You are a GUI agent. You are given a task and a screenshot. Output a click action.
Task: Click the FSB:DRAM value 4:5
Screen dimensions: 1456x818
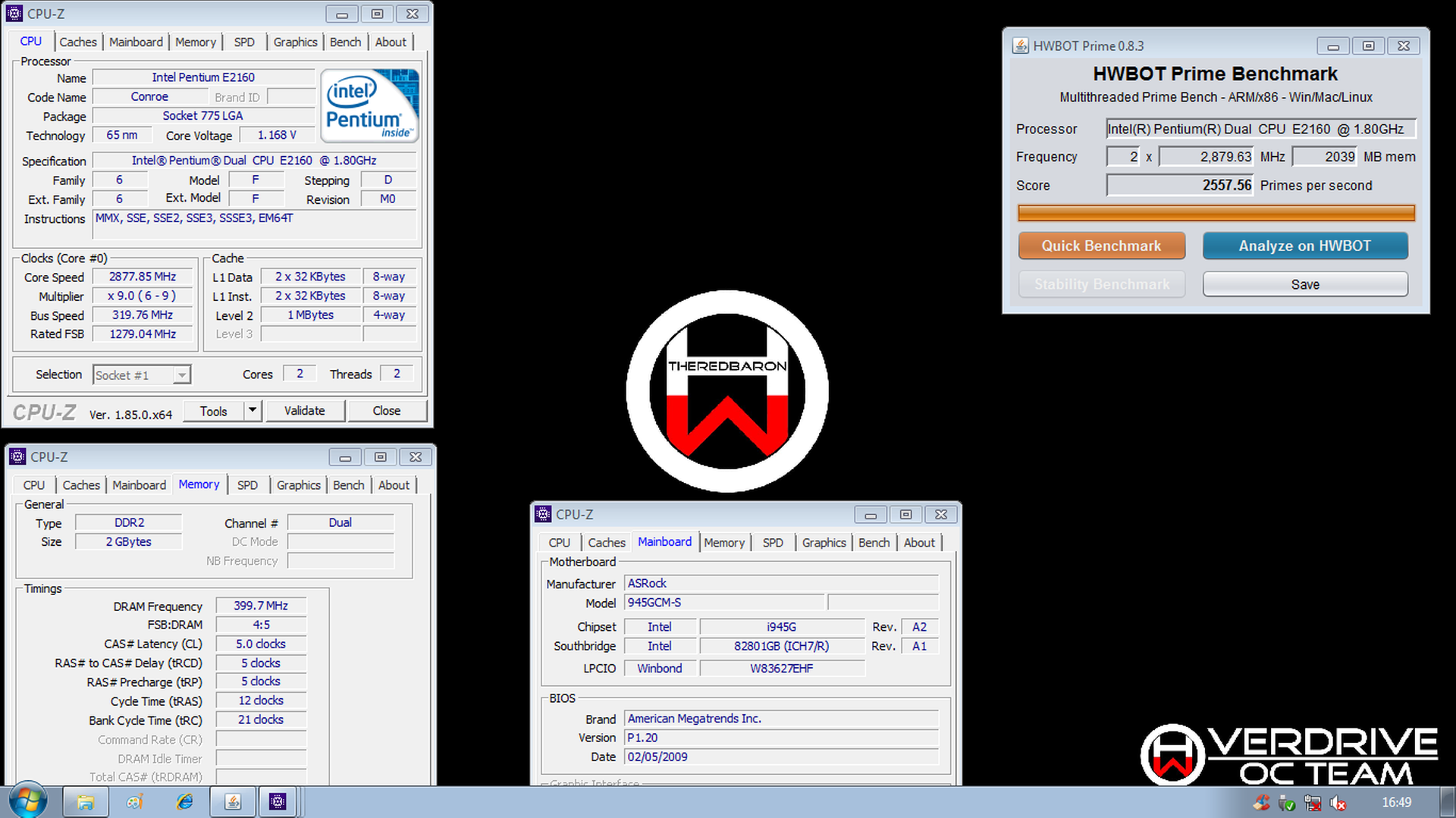[x=261, y=625]
